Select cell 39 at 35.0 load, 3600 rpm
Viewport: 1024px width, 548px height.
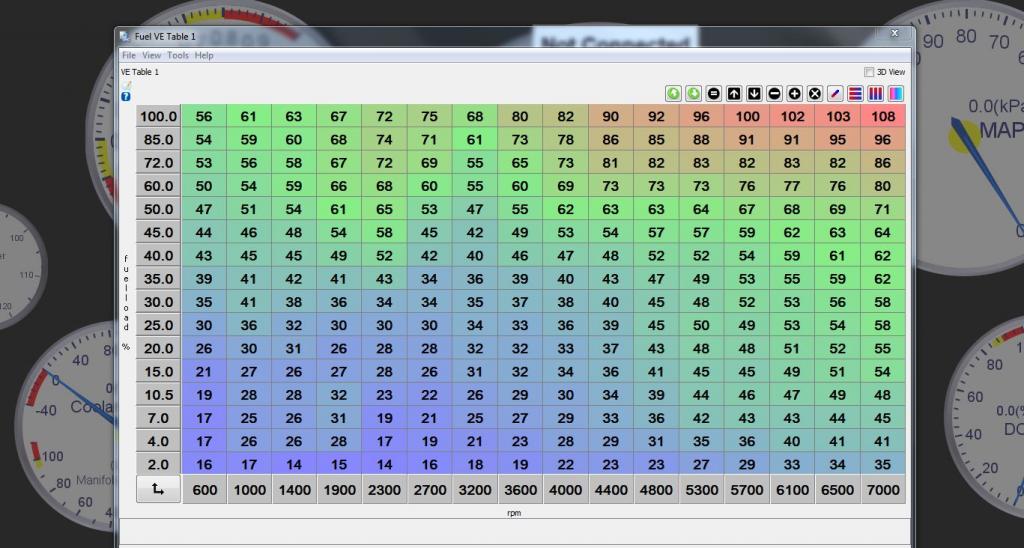click(x=520, y=279)
